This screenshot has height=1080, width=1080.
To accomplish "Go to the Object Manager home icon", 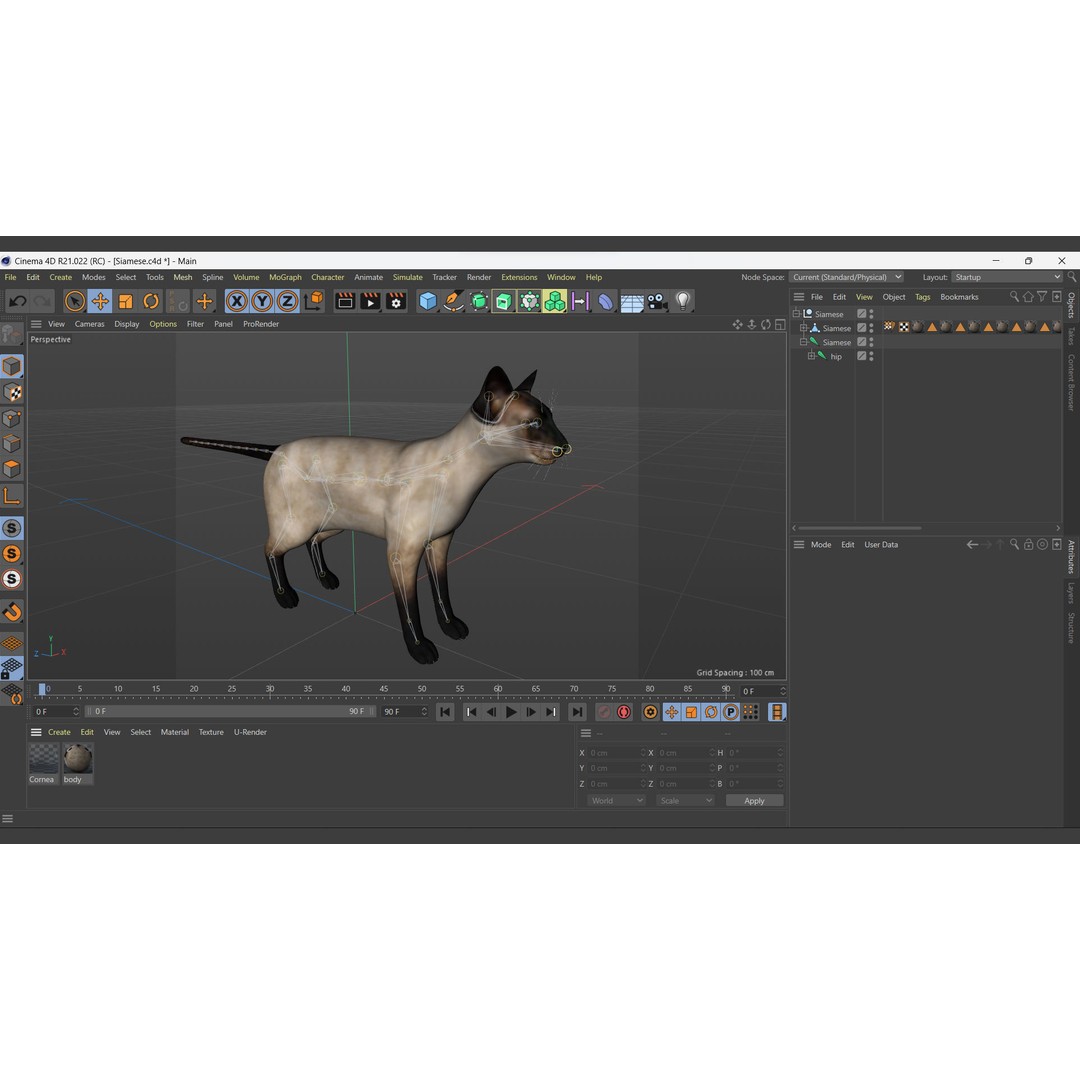I will pyautogui.click(x=1028, y=297).
